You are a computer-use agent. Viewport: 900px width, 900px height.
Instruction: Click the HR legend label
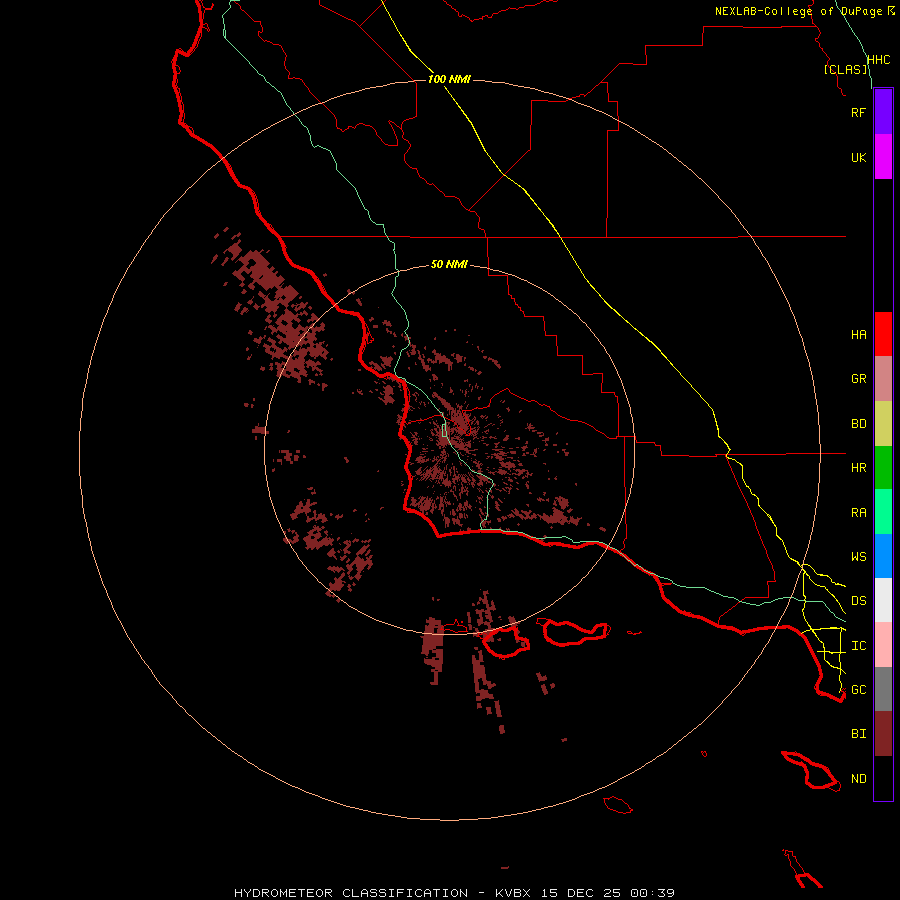pyautogui.click(x=858, y=468)
